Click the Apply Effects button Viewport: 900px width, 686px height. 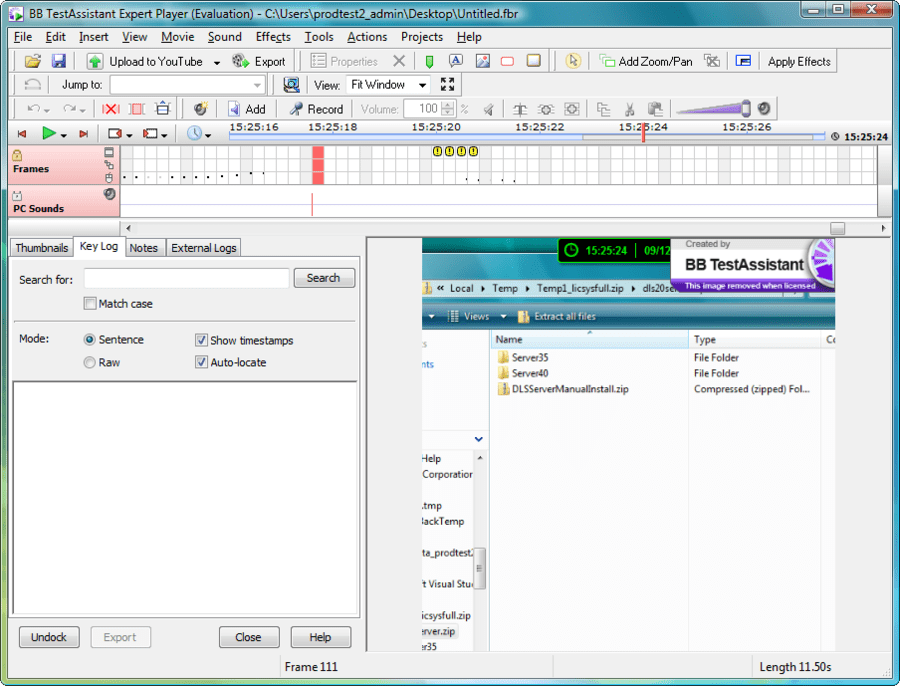pos(799,61)
